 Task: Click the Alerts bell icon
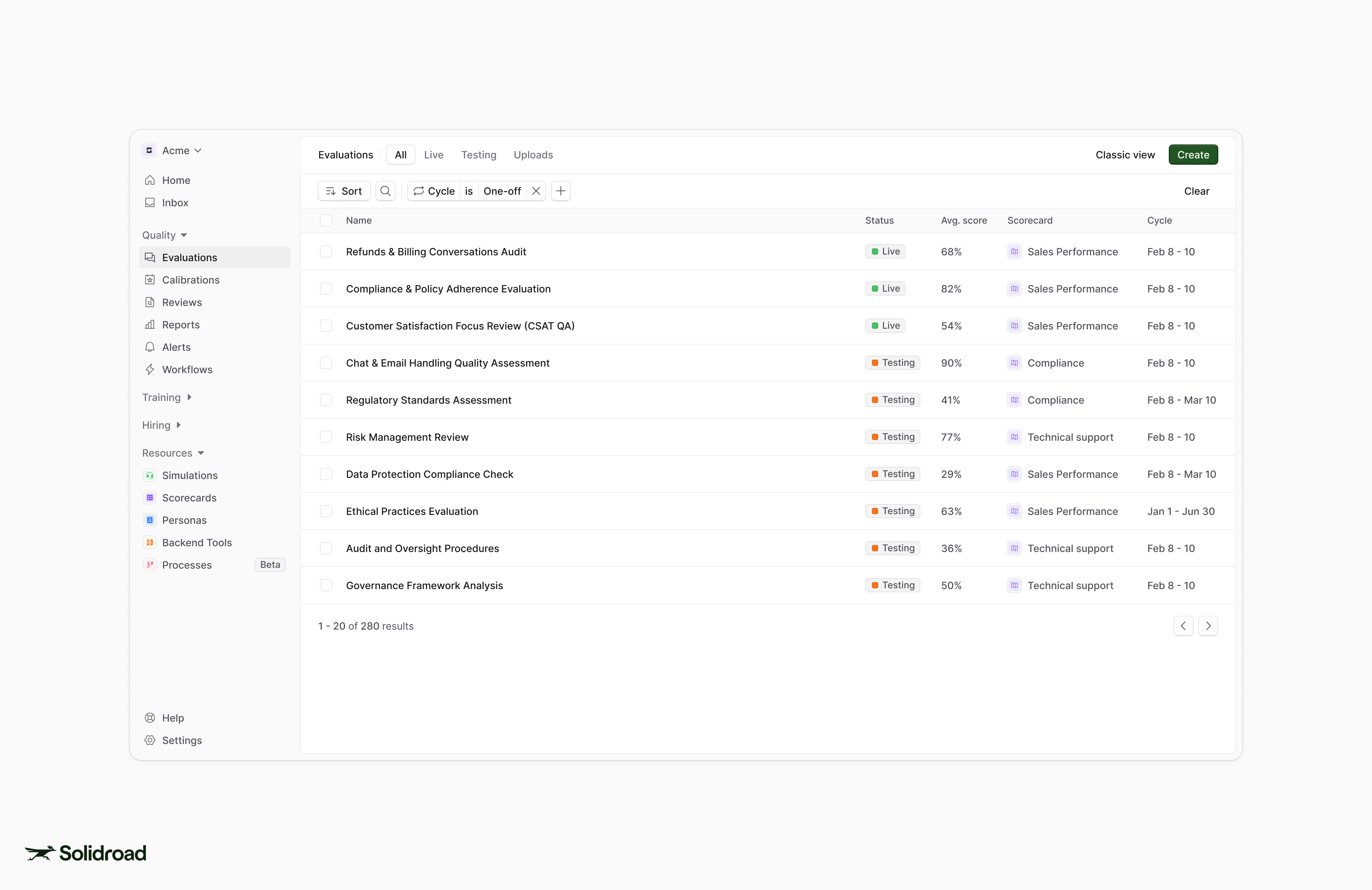[150, 347]
